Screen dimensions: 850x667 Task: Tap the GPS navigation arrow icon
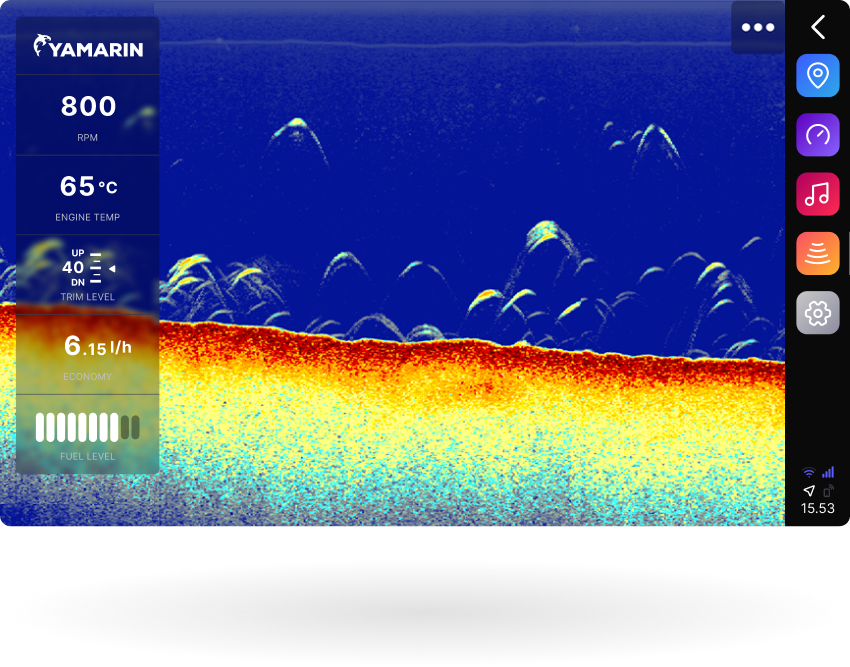tap(809, 491)
